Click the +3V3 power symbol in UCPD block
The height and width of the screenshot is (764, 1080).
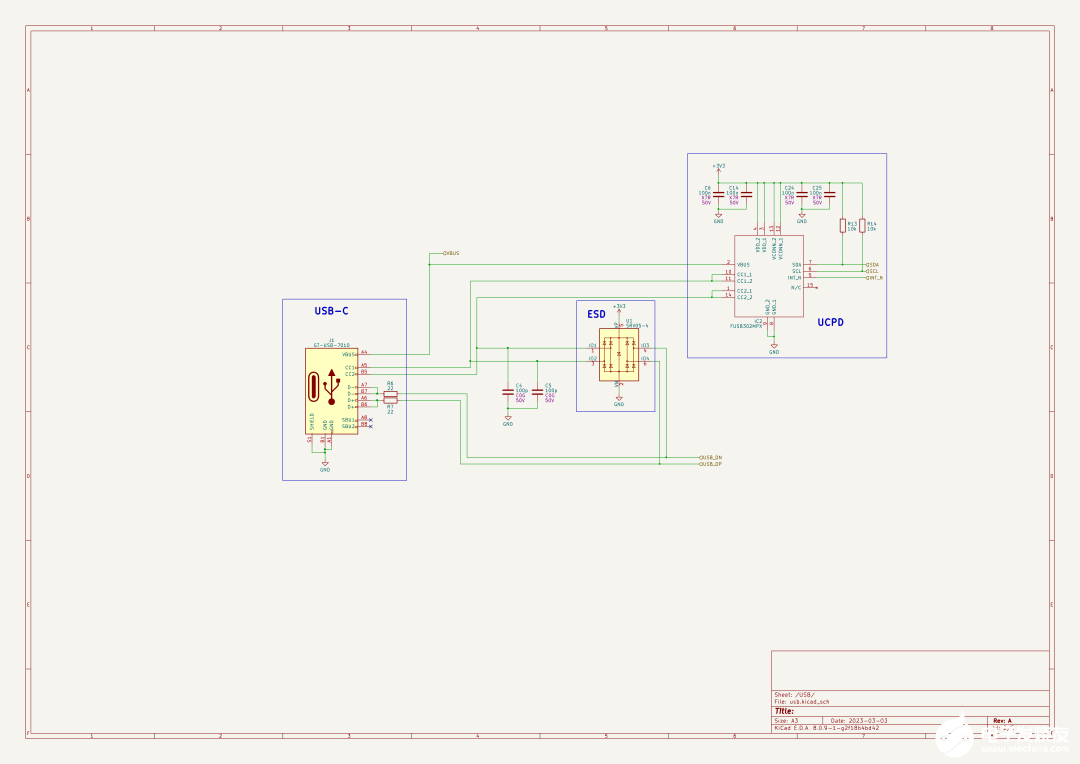click(x=718, y=167)
